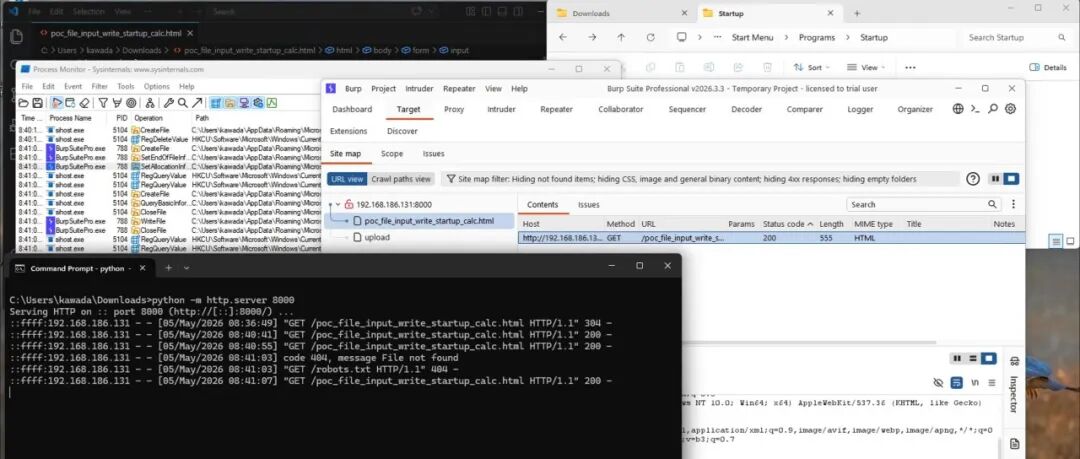Open Burp Suite settings gear icon
Screen dimensions: 1080x459
[1010, 109]
